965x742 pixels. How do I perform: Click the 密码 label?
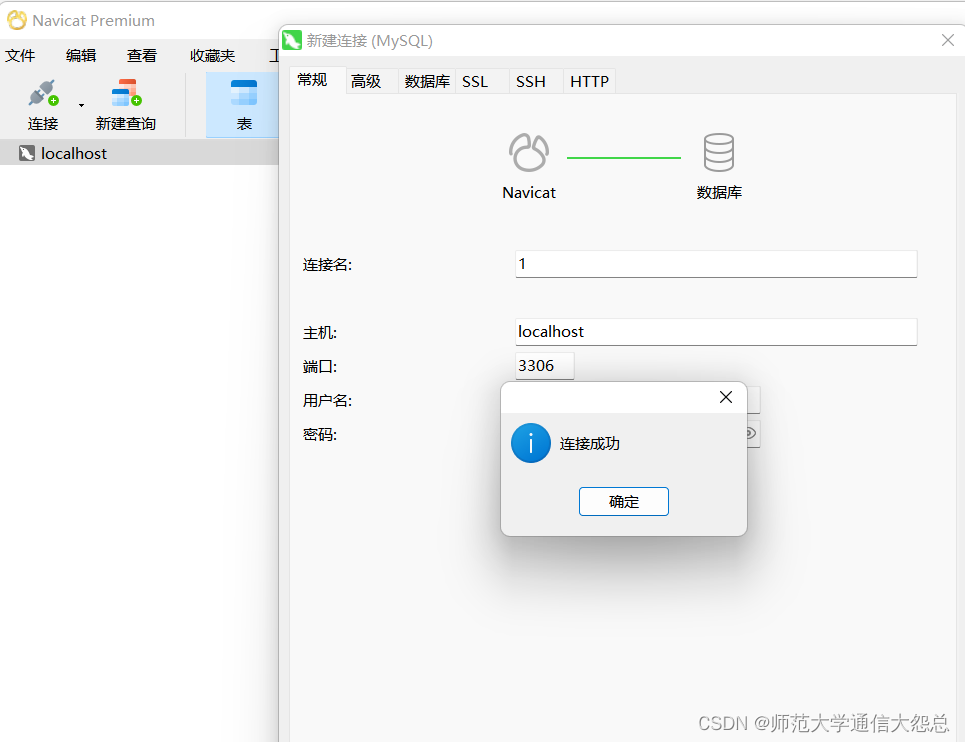coord(320,434)
